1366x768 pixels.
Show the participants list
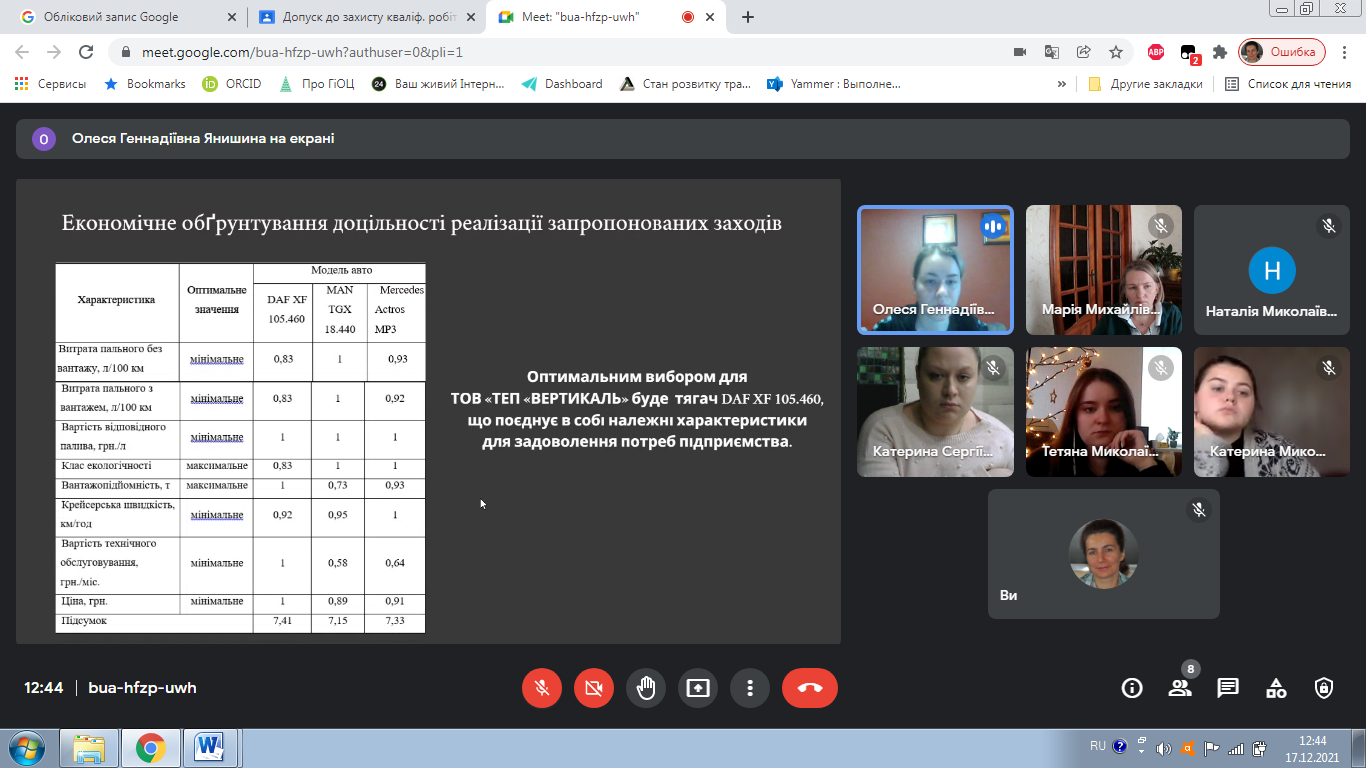pyautogui.click(x=1180, y=688)
